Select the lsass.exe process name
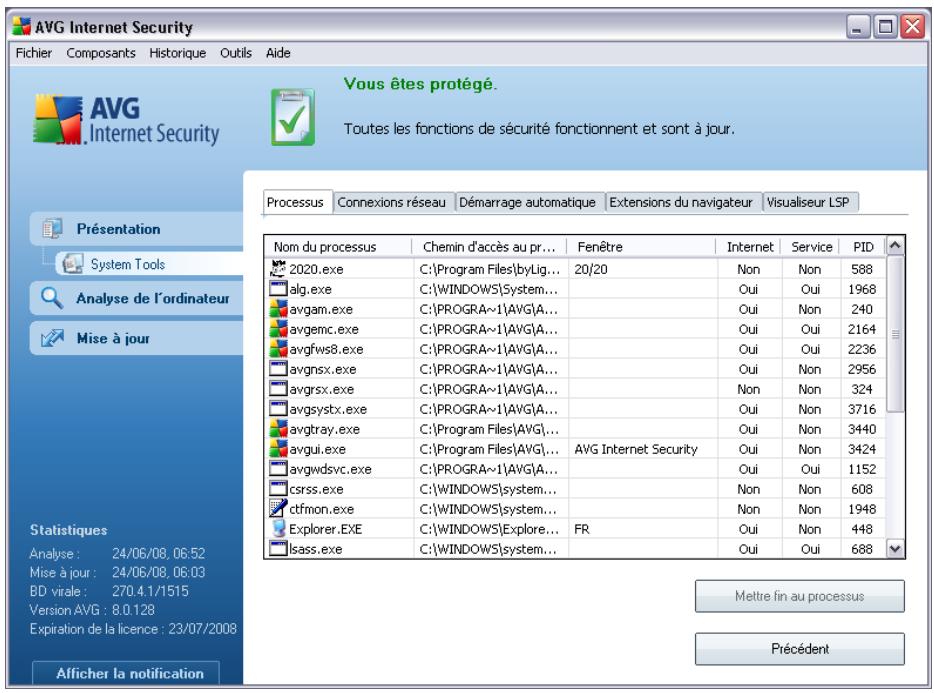Screen dimensions: 934x693 315,549
